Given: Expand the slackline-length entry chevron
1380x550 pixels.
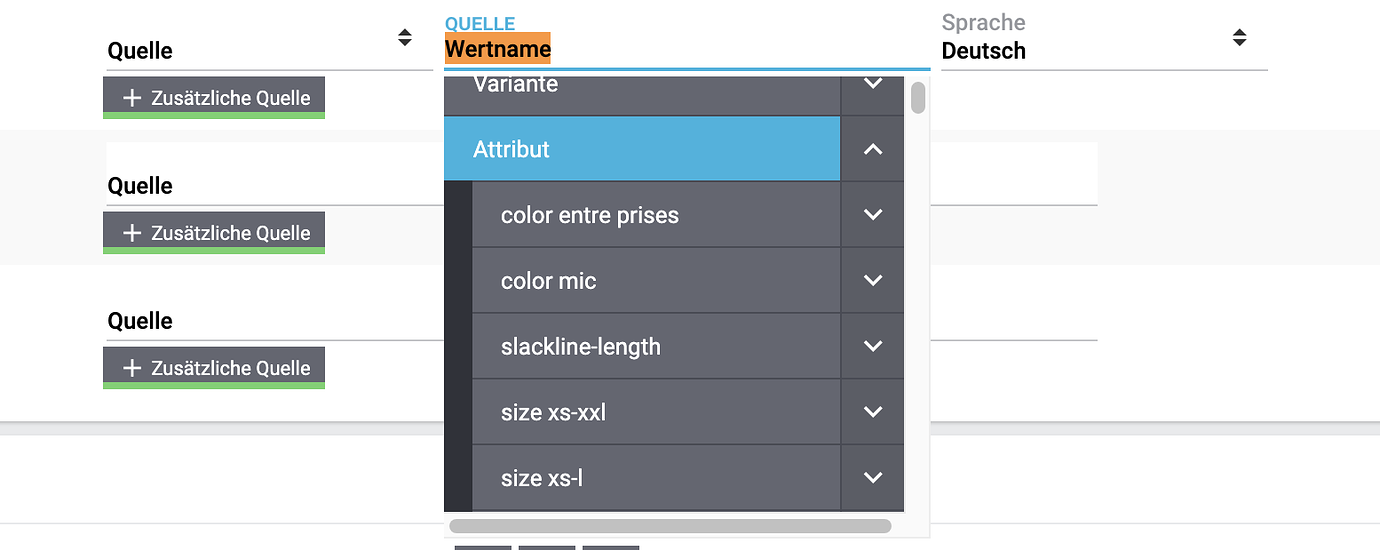Looking at the screenshot, I should coord(873,346).
